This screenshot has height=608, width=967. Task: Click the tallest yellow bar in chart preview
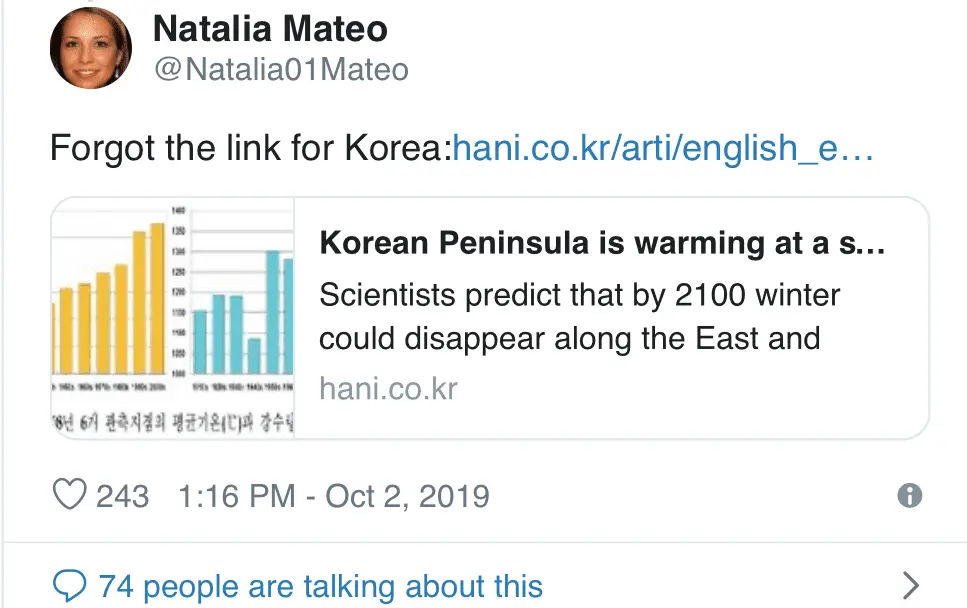pyautogui.click(x=155, y=298)
